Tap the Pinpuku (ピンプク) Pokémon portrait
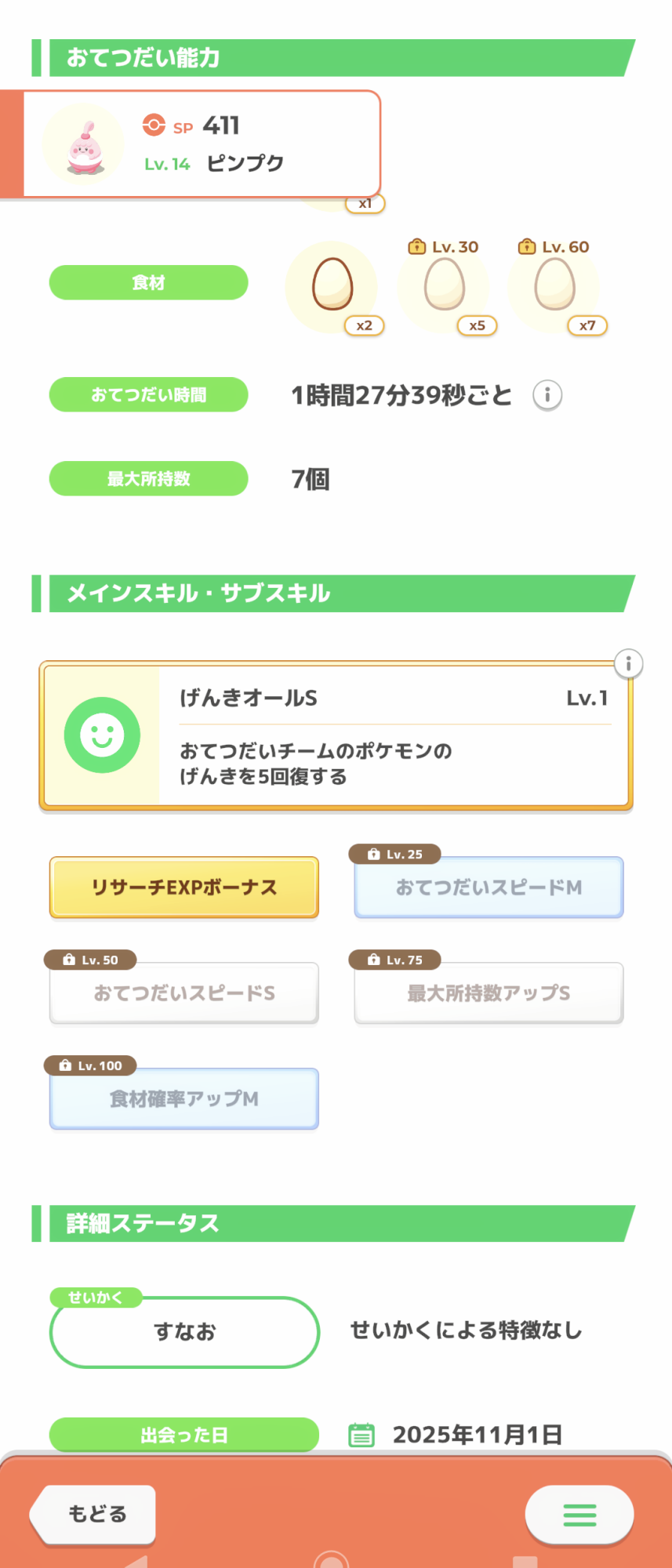The height and width of the screenshot is (1568, 672). tap(84, 146)
